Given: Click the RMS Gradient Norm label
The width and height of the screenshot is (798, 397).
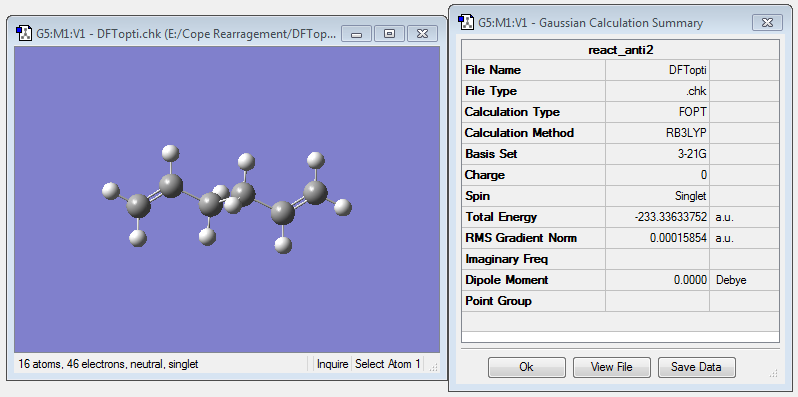Looking at the screenshot, I should coord(521,238).
